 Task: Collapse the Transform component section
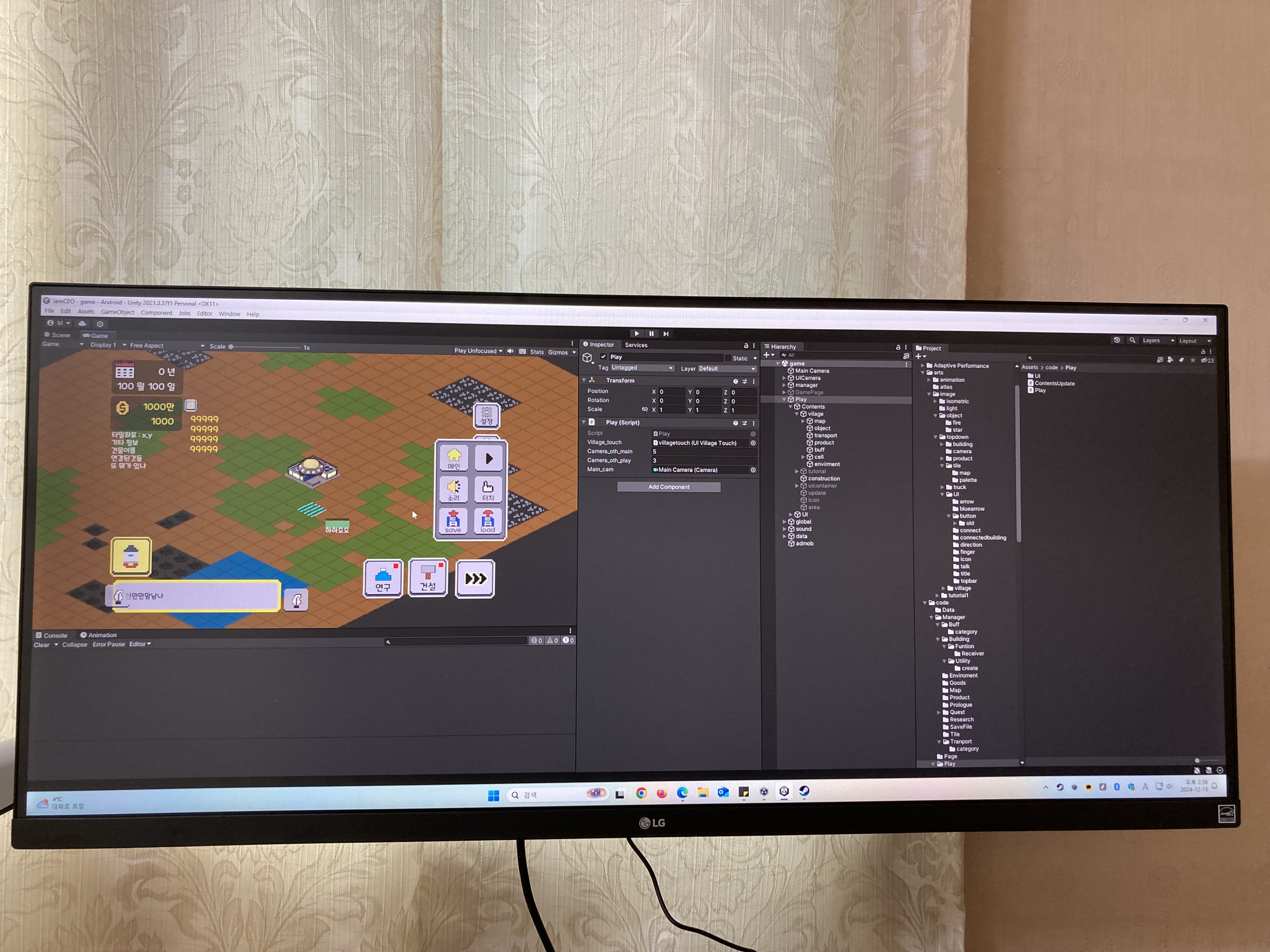pos(584,380)
